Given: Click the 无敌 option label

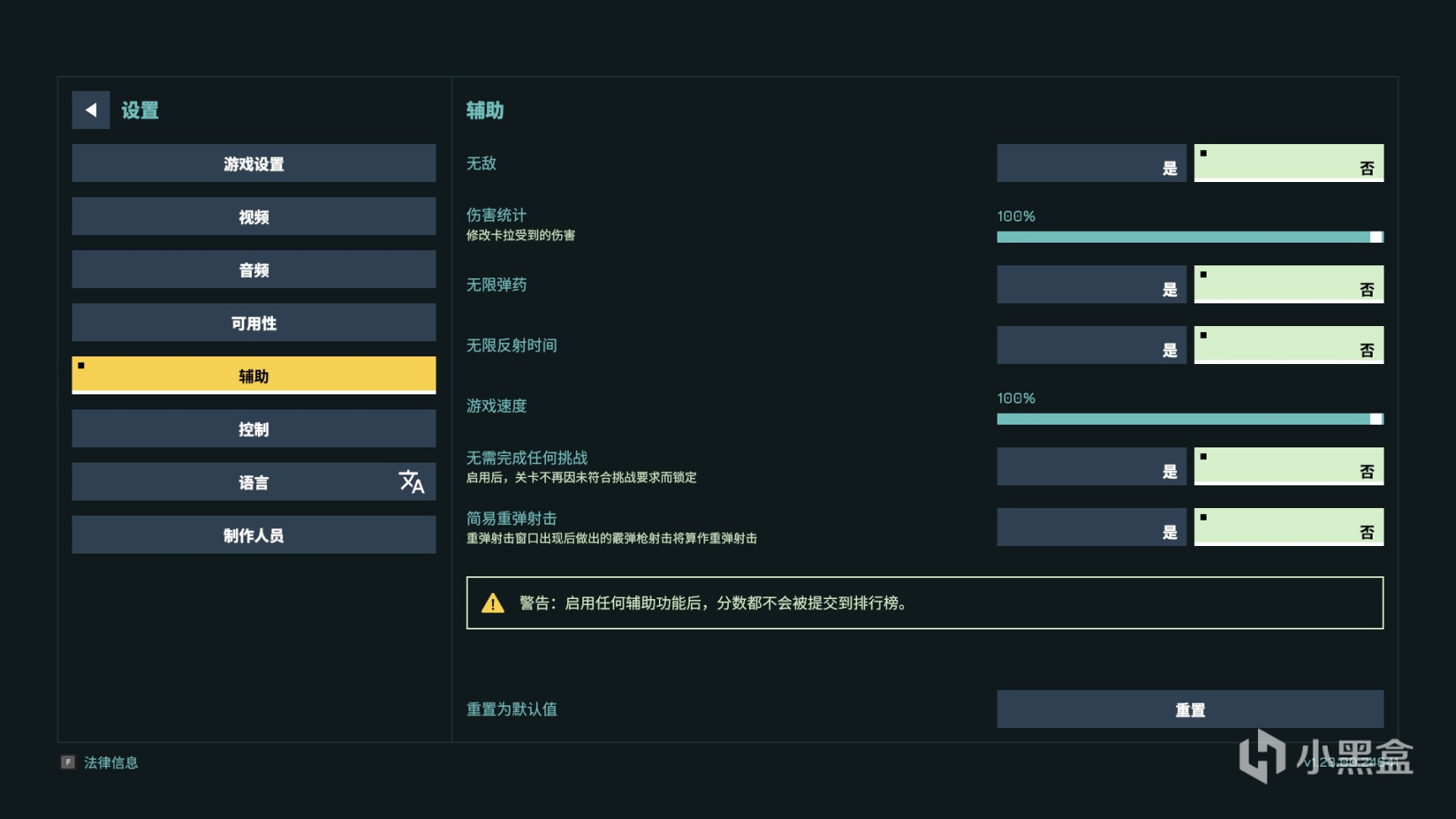Looking at the screenshot, I should point(481,163).
